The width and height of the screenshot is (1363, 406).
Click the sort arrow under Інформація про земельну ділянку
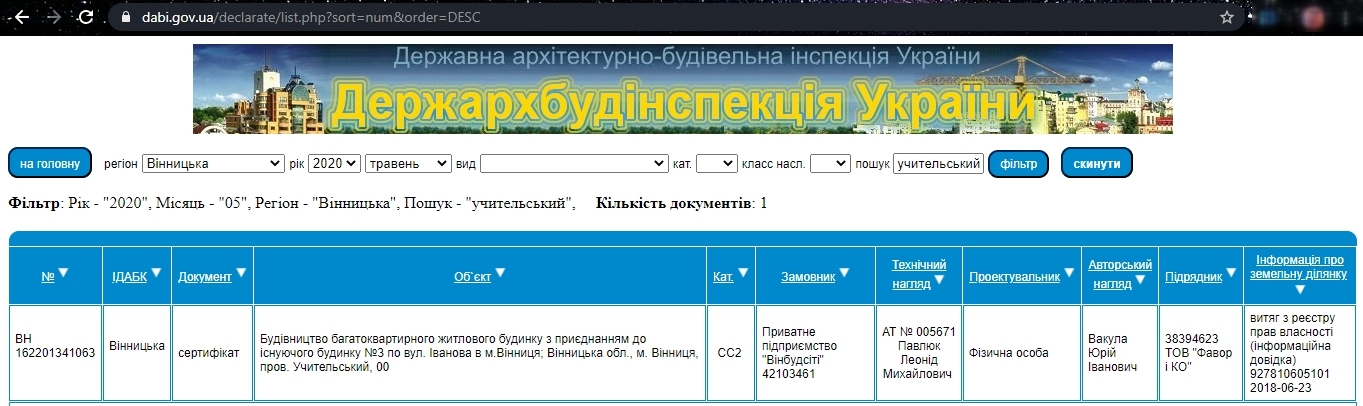(x=1300, y=290)
